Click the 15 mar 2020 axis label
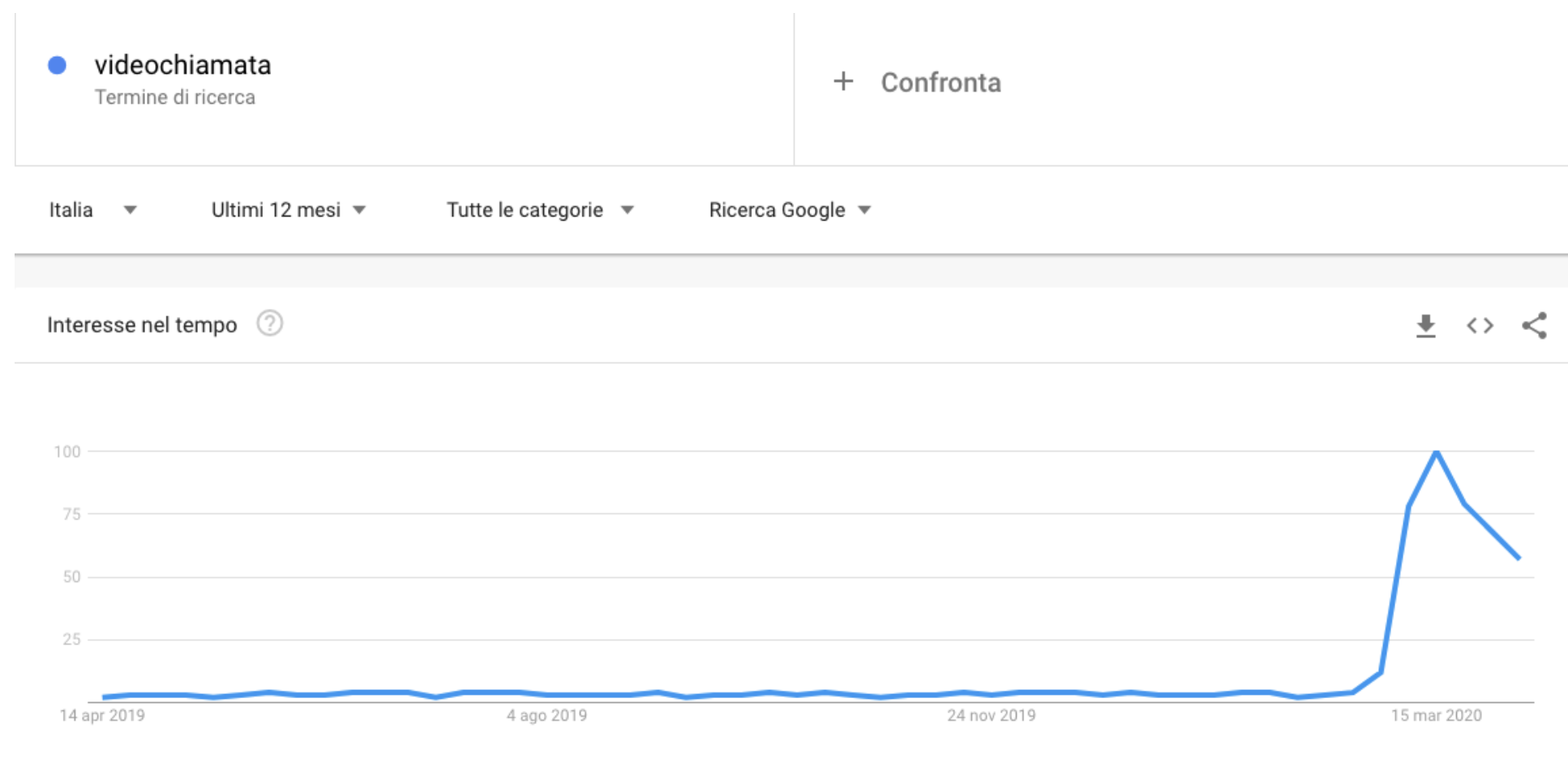Screen dimensions: 1568x767 (x=1436, y=716)
